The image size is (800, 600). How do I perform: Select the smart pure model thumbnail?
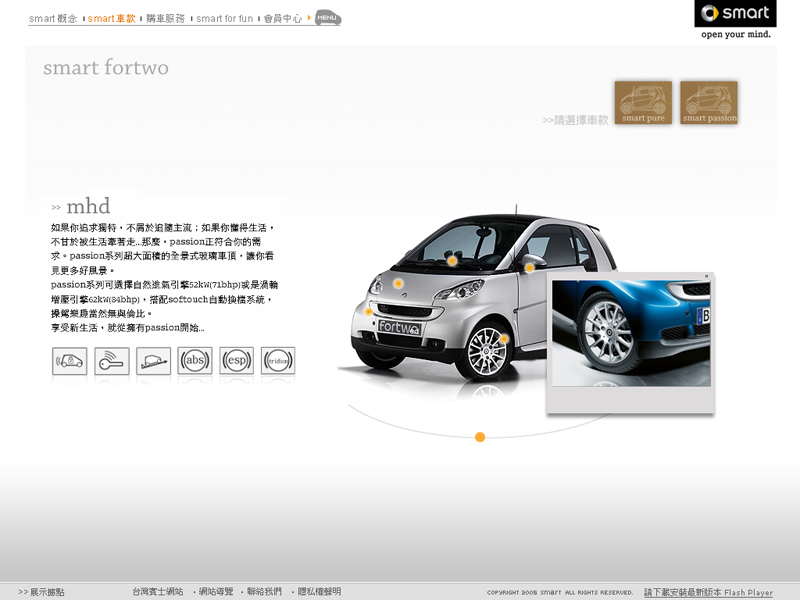(643, 103)
